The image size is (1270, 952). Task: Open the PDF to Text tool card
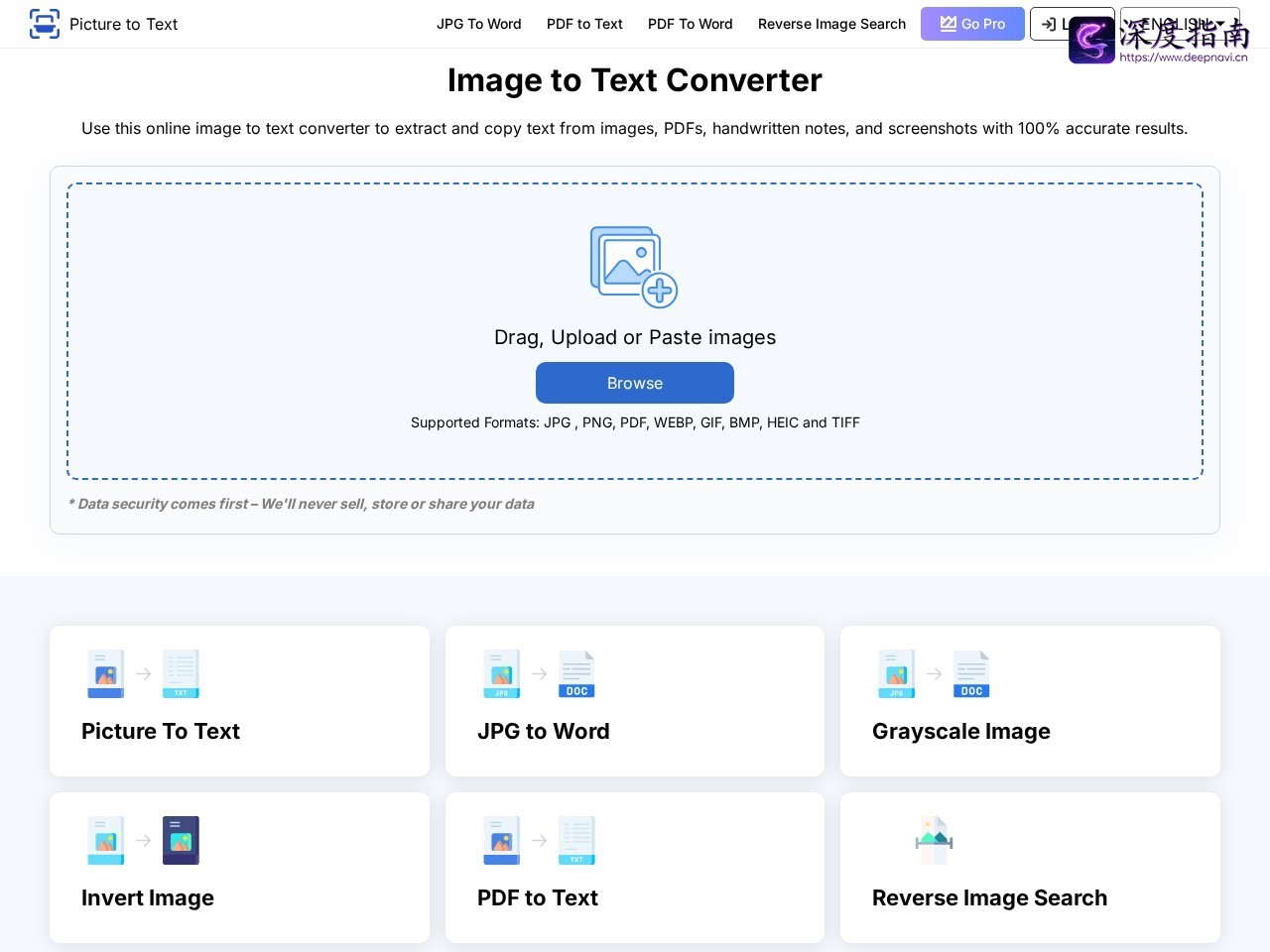(635, 868)
